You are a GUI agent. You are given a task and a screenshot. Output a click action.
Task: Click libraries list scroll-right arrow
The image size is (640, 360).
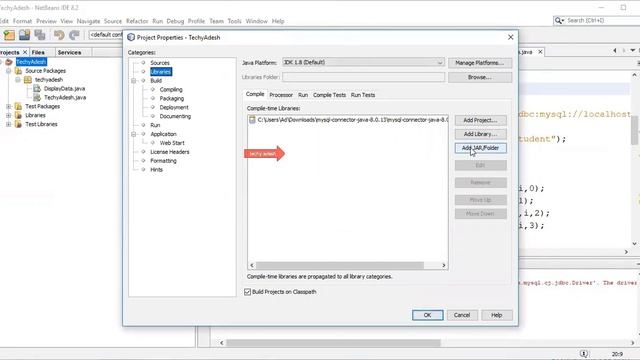[x=444, y=265]
